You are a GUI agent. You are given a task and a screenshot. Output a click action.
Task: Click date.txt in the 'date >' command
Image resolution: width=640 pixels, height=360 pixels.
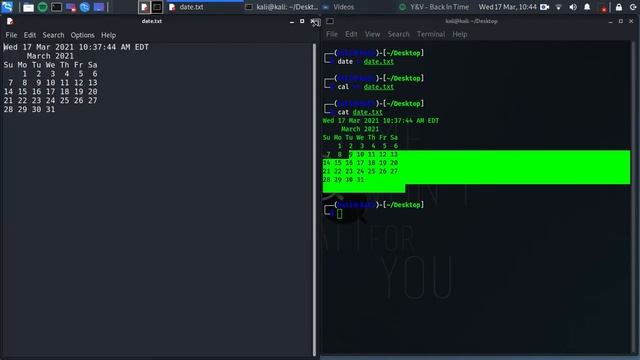(x=379, y=62)
